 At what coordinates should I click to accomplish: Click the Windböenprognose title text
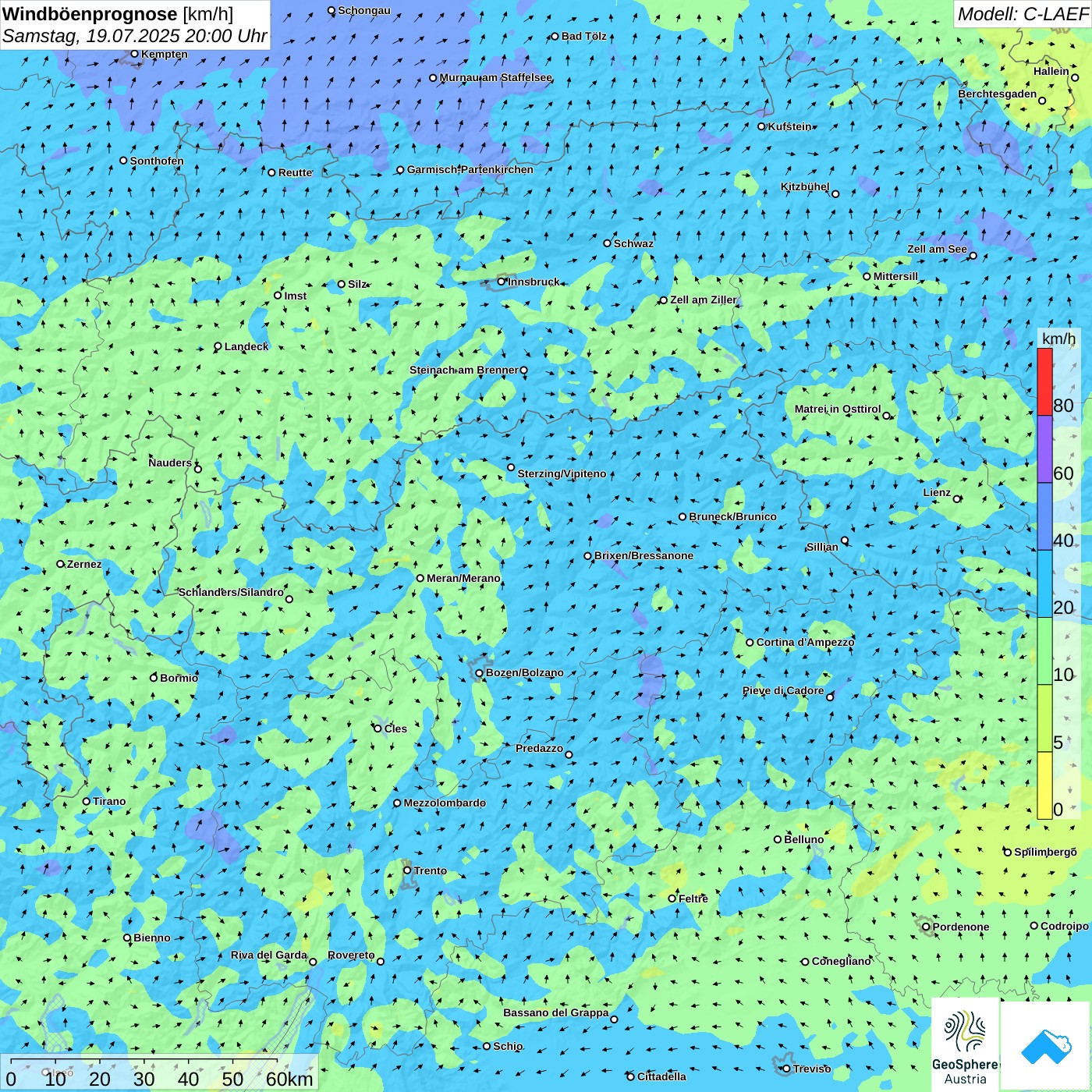(90, 14)
